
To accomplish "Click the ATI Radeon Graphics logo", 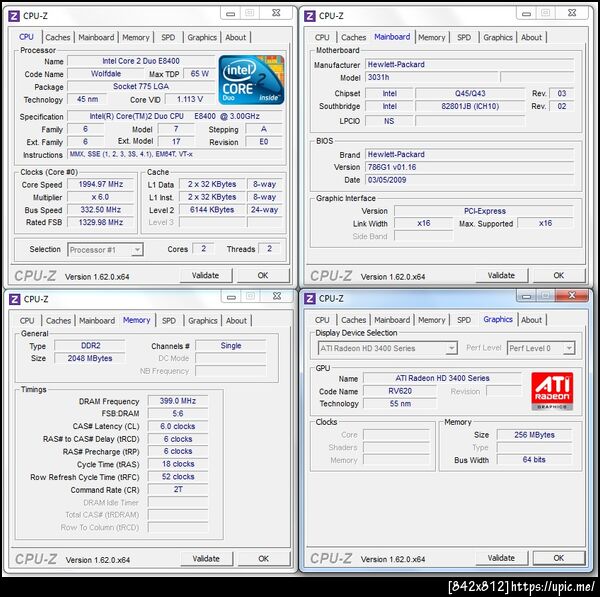I will pyautogui.click(x=552, y=391).
